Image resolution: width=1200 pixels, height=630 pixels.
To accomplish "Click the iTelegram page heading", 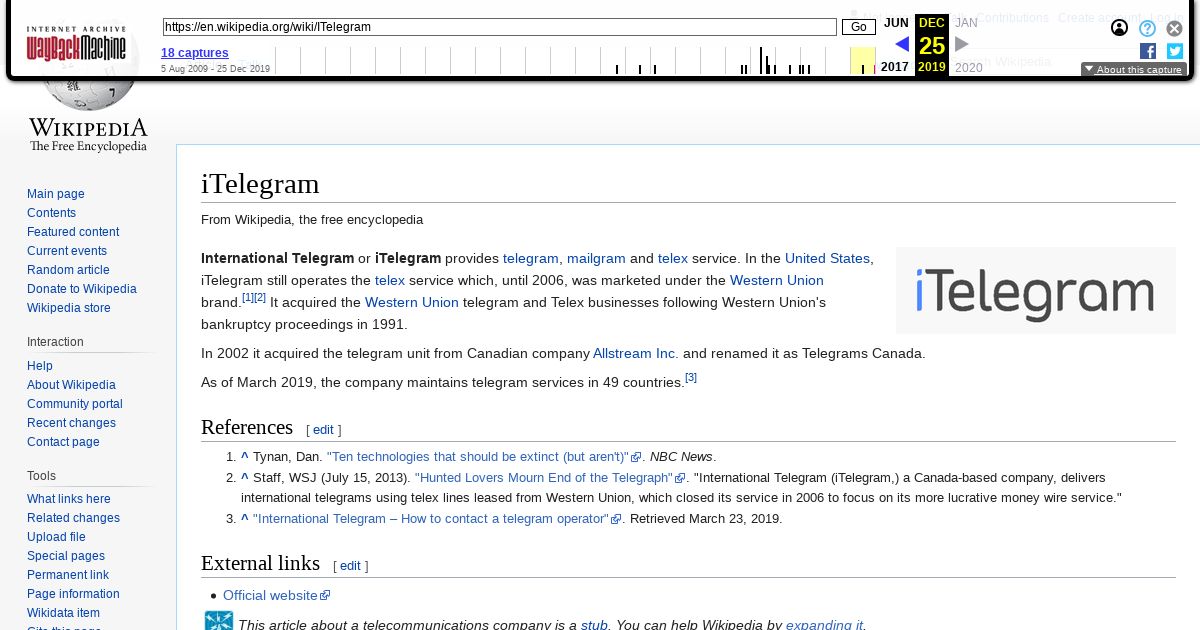I will [260, 184].
